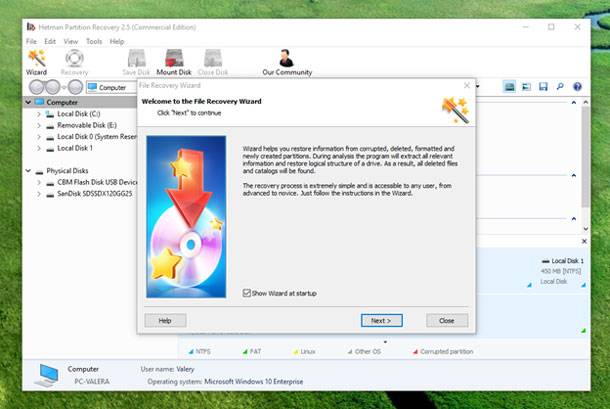Click the scrollbar up arrow in disk list
Viewport: 610px width, 409px height.
coord(585,102)
